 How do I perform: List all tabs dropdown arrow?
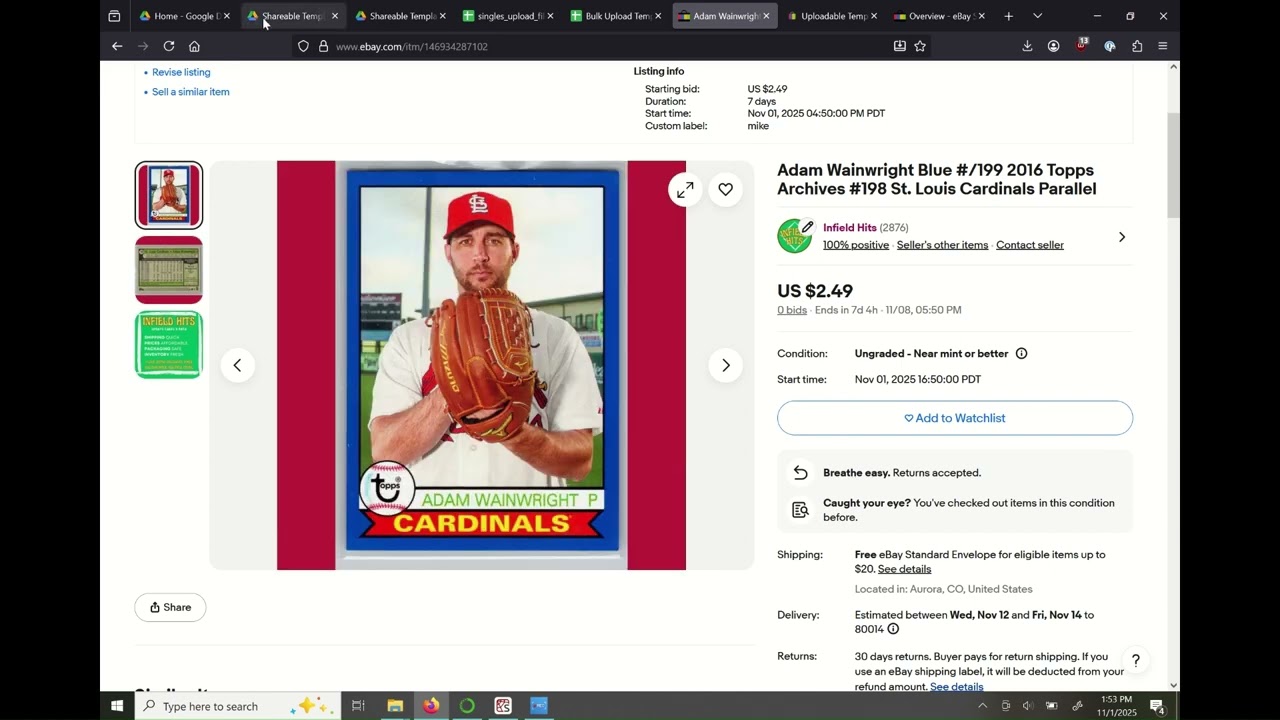point(1037,16)
